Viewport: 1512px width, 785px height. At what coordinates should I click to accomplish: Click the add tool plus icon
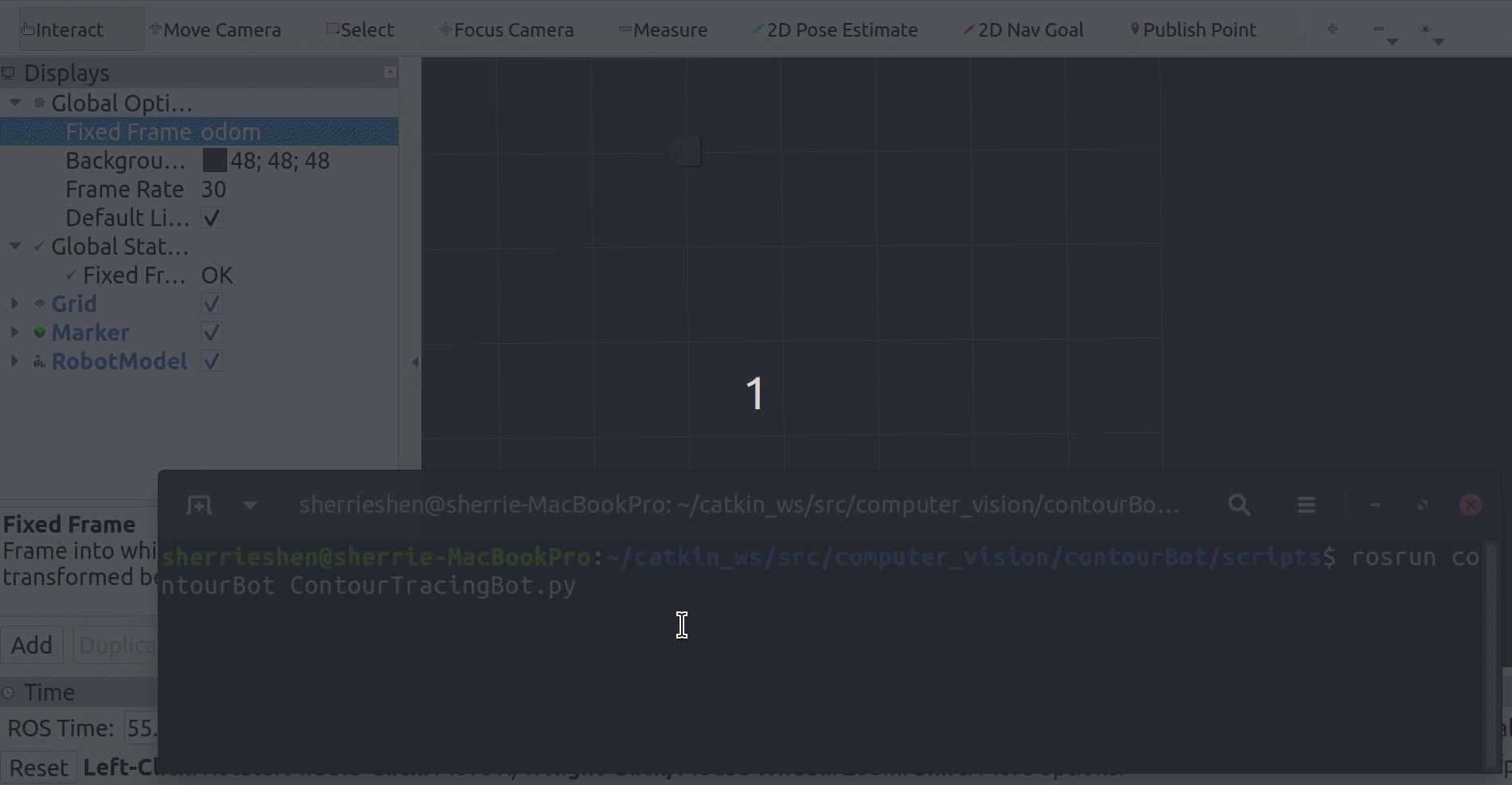1333,29
